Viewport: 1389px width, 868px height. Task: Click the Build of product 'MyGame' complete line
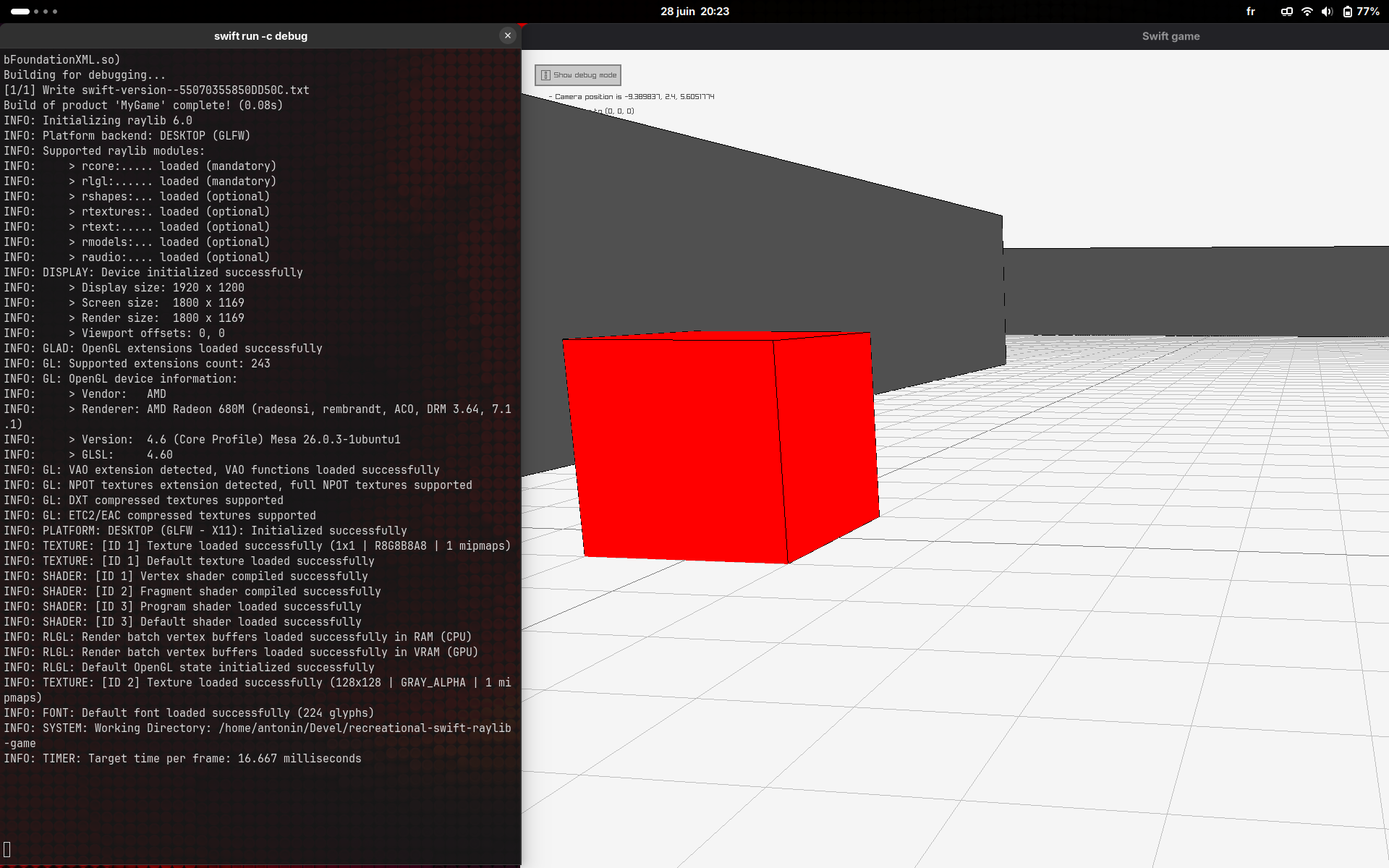pyautogui.click(x=143, y=106)
